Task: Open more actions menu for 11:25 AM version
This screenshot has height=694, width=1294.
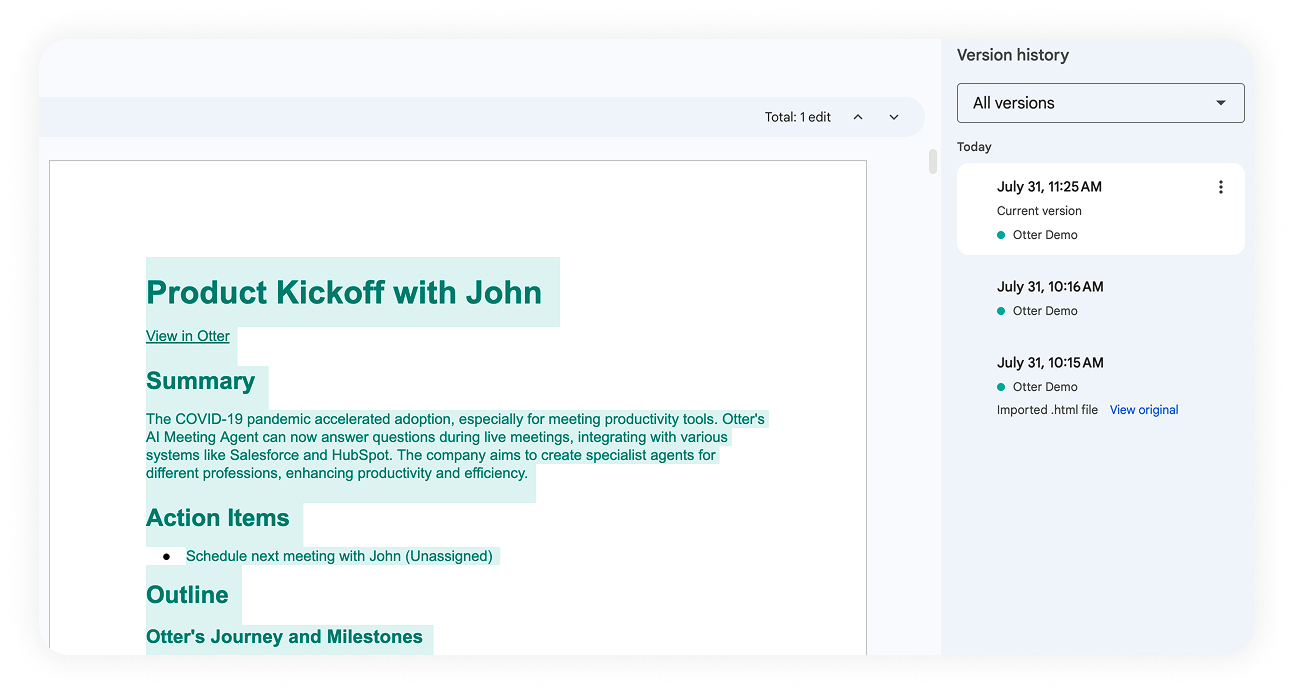Action: pyautogui.click(x=1220, y=187)
